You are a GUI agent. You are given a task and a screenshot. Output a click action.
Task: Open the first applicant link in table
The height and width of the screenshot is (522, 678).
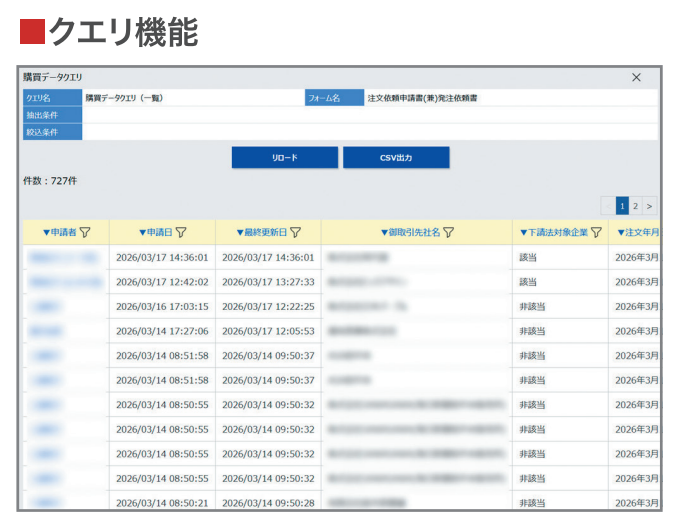click(x=63, y=257)
